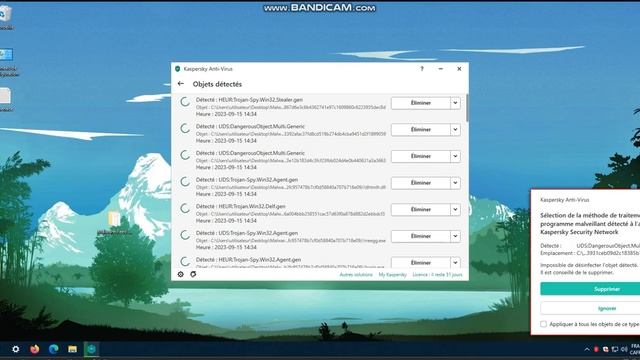
Task: Select text 'Détecté : HEUR:Trojan.Win32.Delf.gen'
Action: tap(240, 206)
